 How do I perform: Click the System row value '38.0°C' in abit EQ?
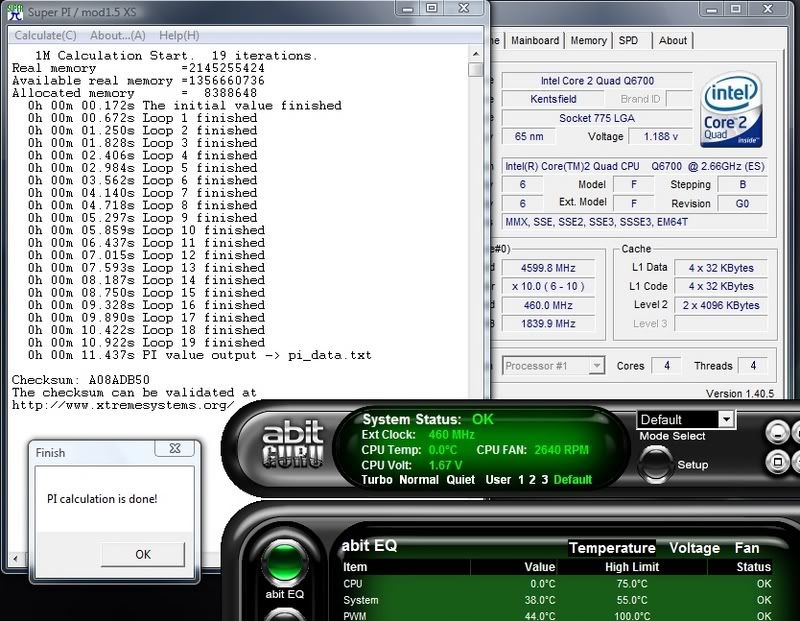(539, 600)
